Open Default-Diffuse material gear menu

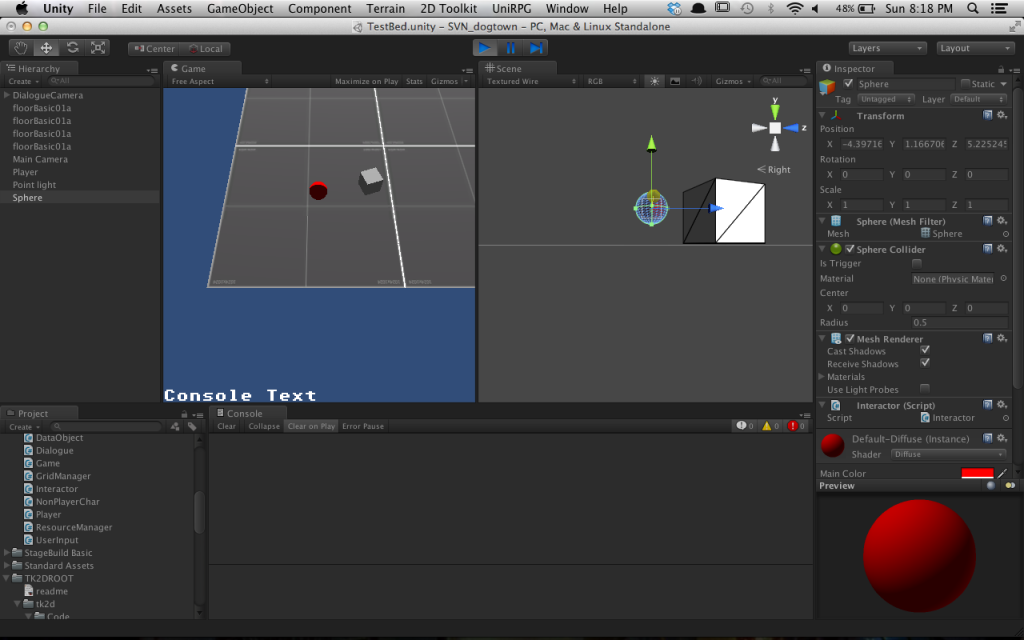(x=1002, y=438)
